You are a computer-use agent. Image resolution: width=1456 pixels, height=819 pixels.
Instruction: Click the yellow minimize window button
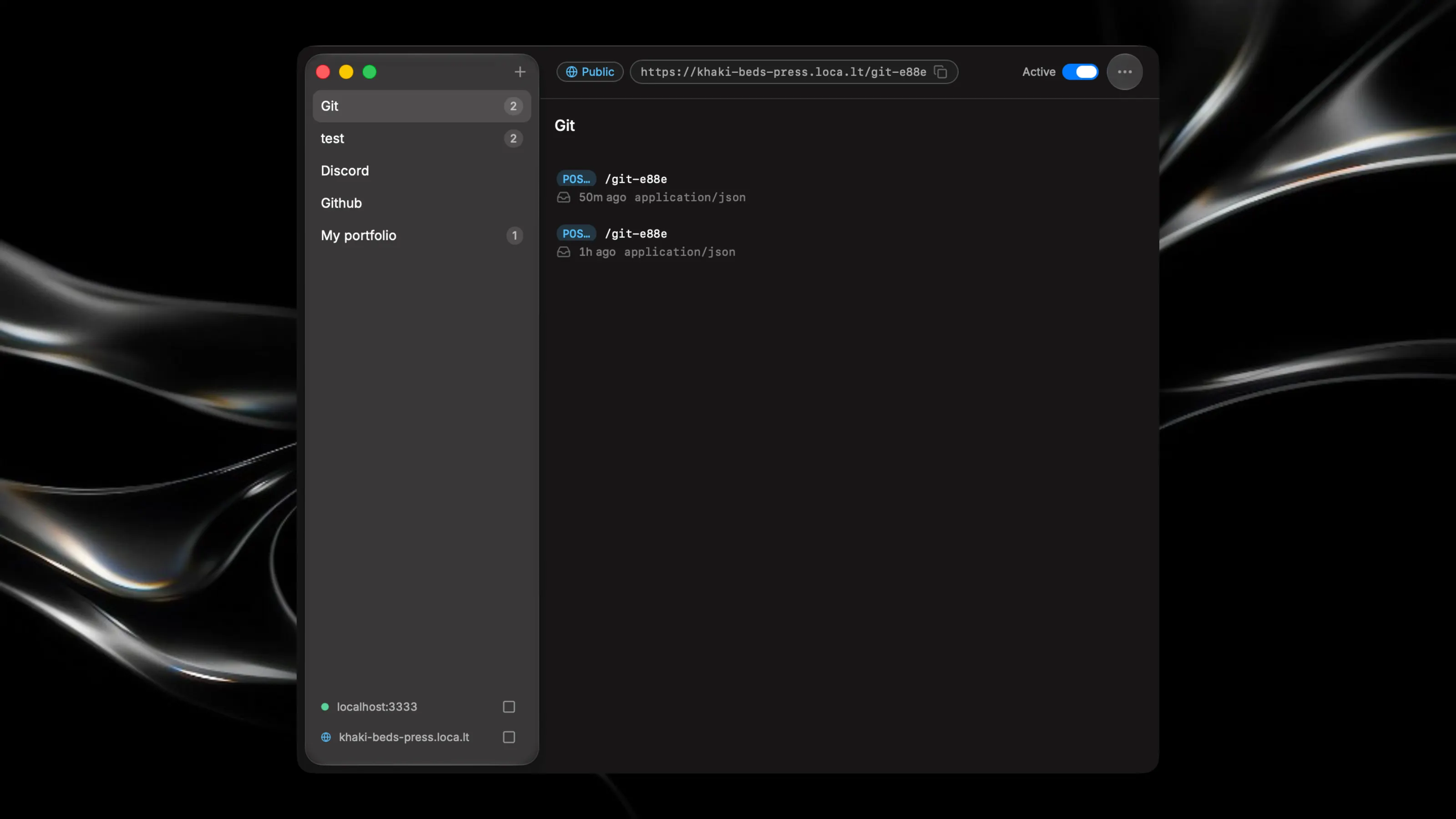pos(346,72)
